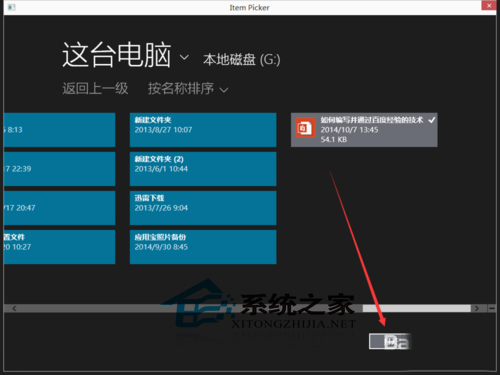The image size is (500, 375).
Task: Click the 这台电脑 heading text
Action: click(x=117, y=55)
